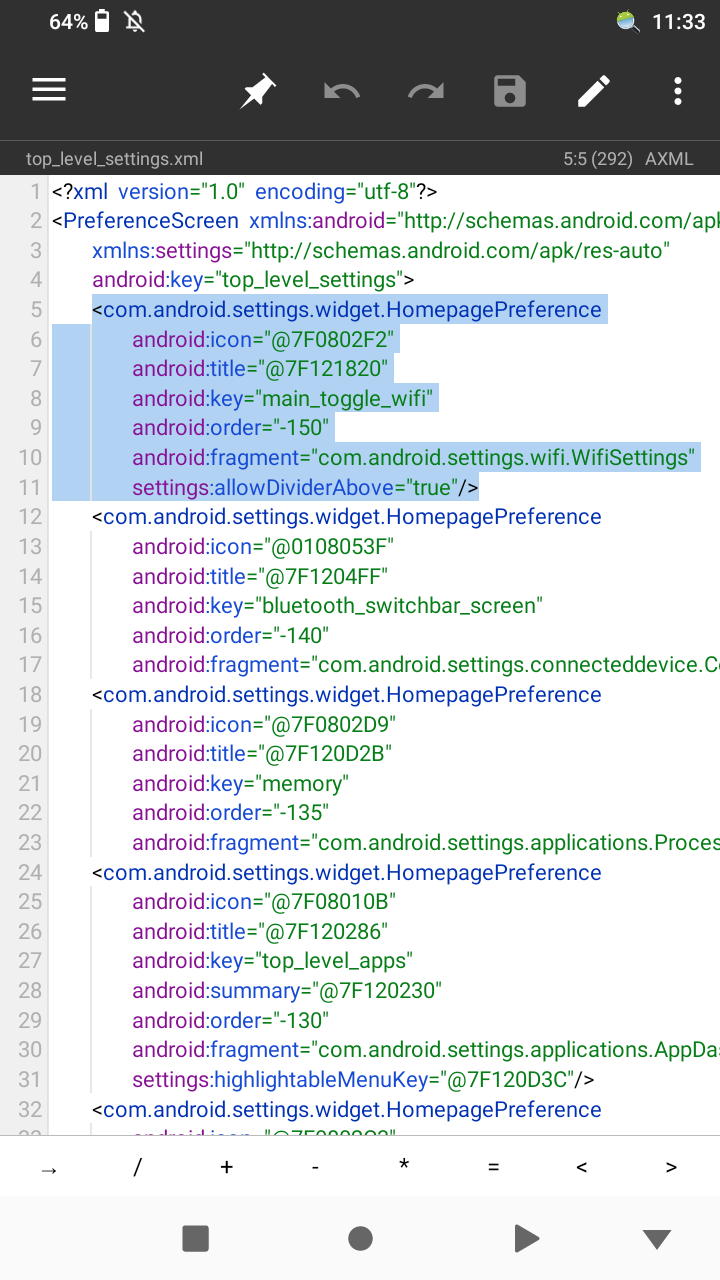The height and width of the screenshot is (1280, 720).
Task: Tap the greater-than symbol key
Action: click(x=671, y=1167)
